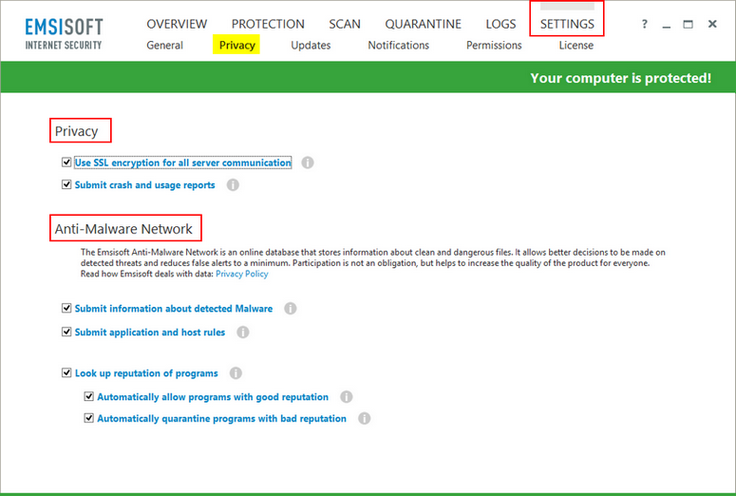Minimize the Emsisoft window
The width and height of the screenshot is (736, 496).
(667, 25)
